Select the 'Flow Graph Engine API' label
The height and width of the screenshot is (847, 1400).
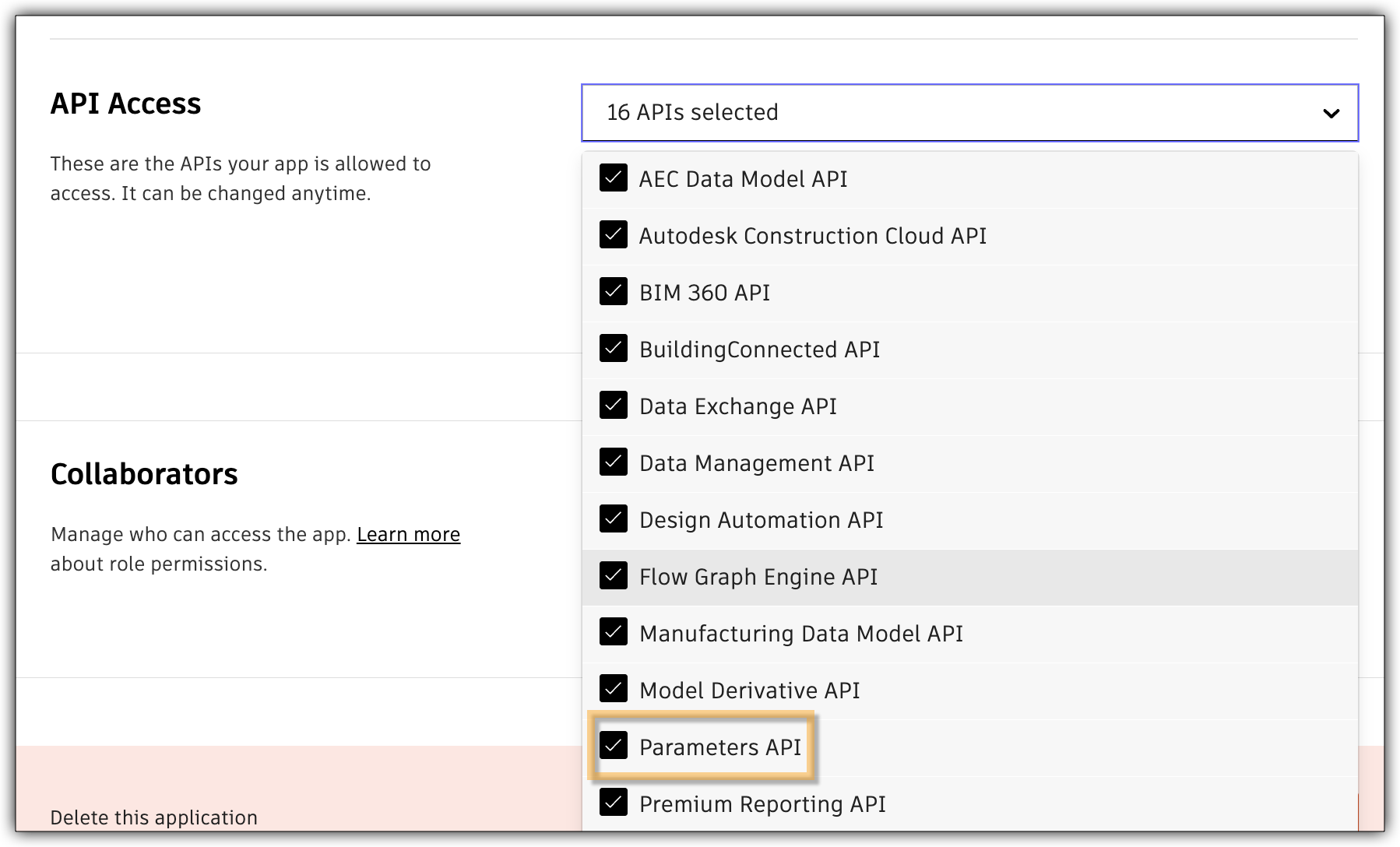pos(758,578)
